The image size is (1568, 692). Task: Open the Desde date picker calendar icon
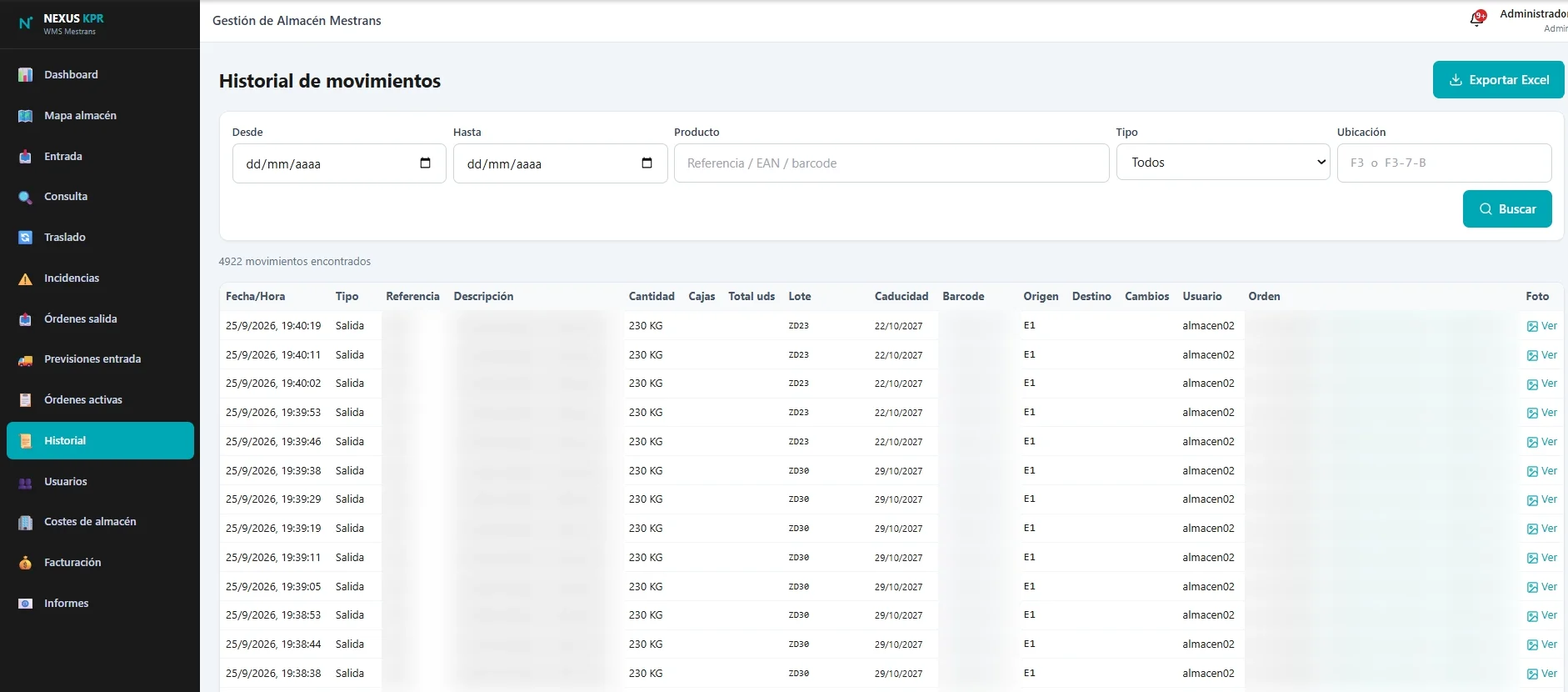click(426, 163)
